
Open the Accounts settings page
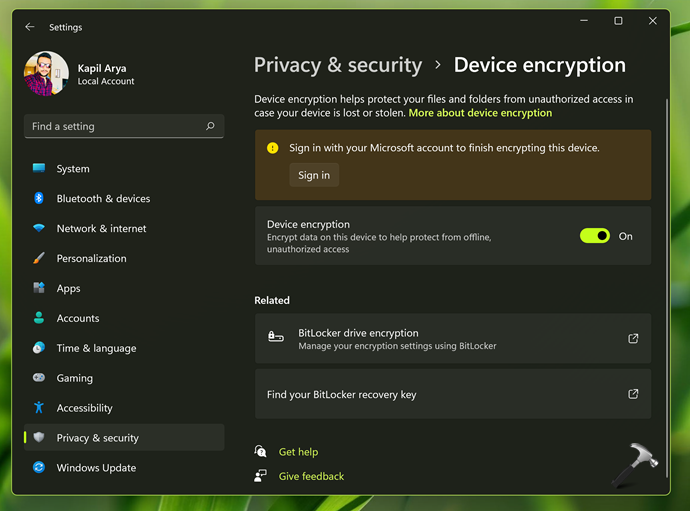[78, 318]
